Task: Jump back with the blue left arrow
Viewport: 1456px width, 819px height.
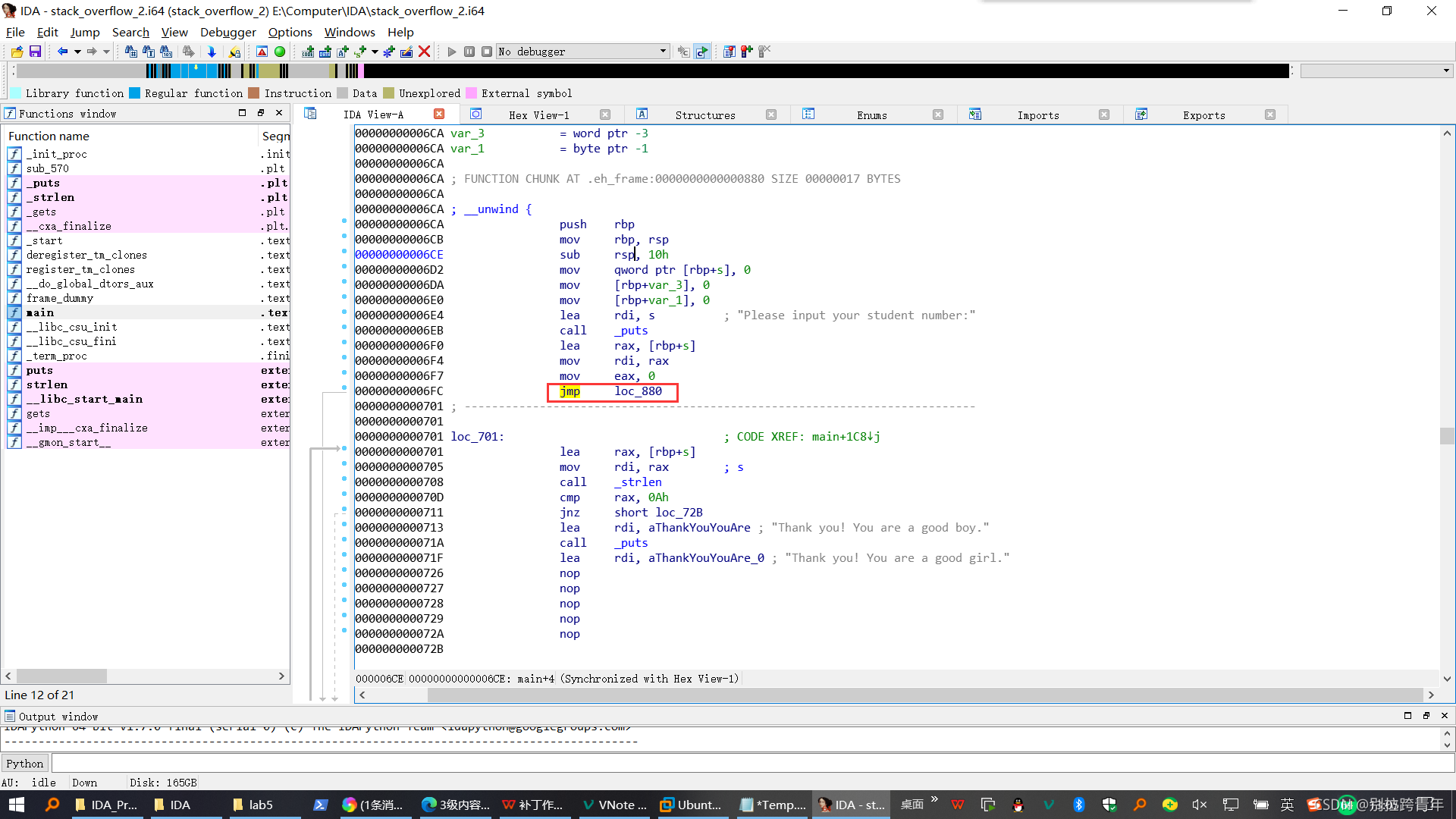Action: (62, 52)
